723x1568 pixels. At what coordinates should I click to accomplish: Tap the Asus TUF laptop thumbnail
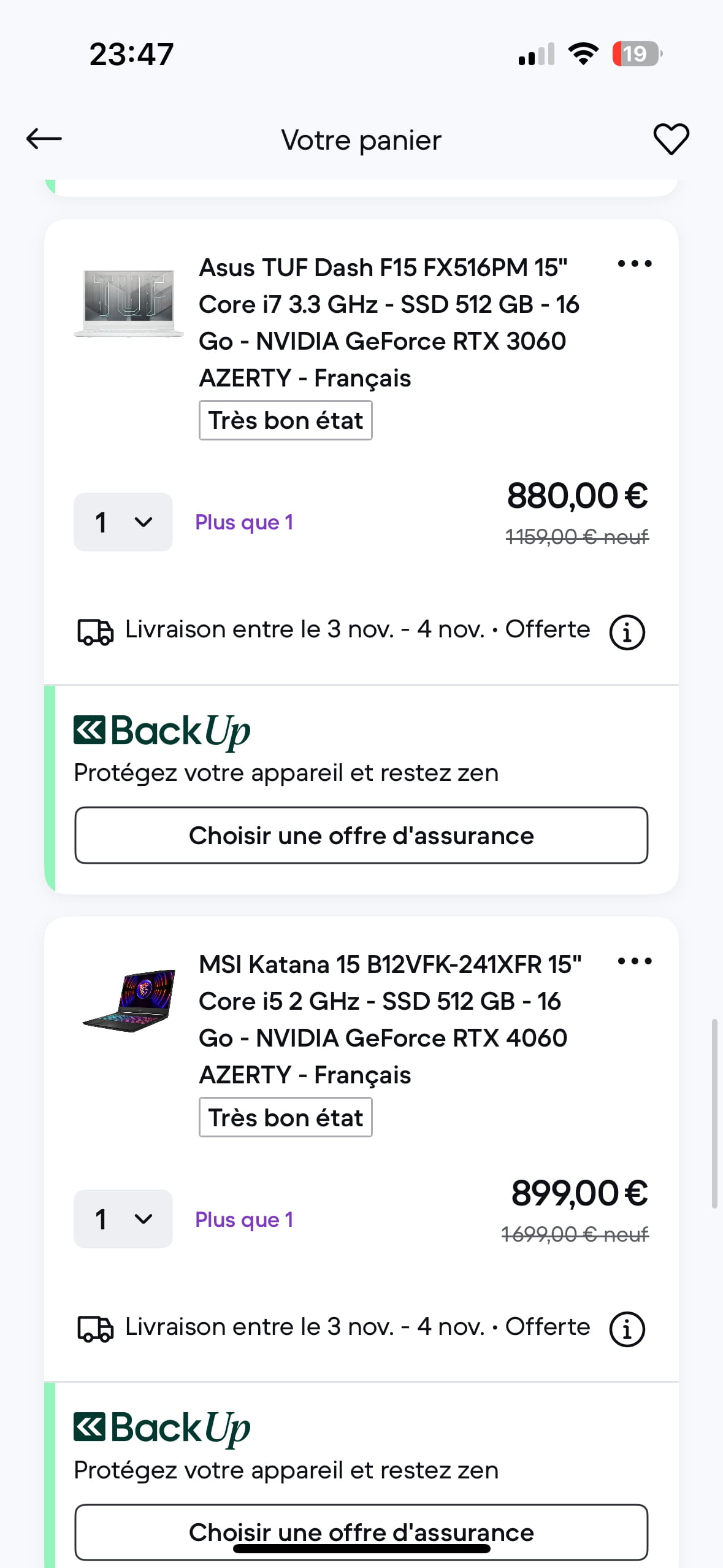click(129, 302)
